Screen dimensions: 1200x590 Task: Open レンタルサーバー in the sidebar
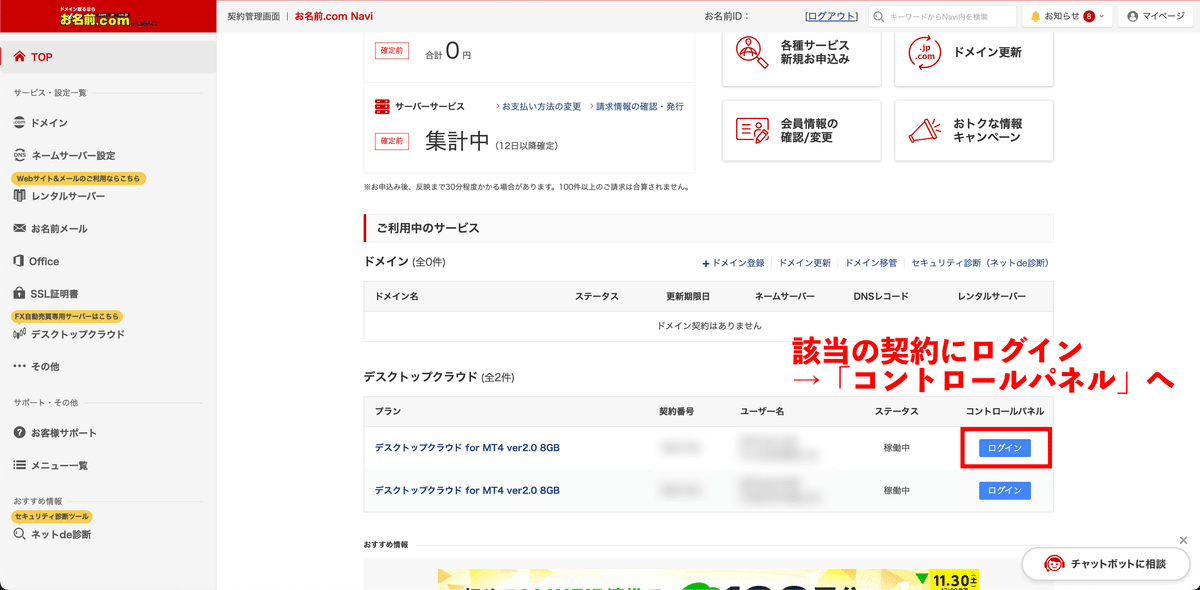point(59,196)
